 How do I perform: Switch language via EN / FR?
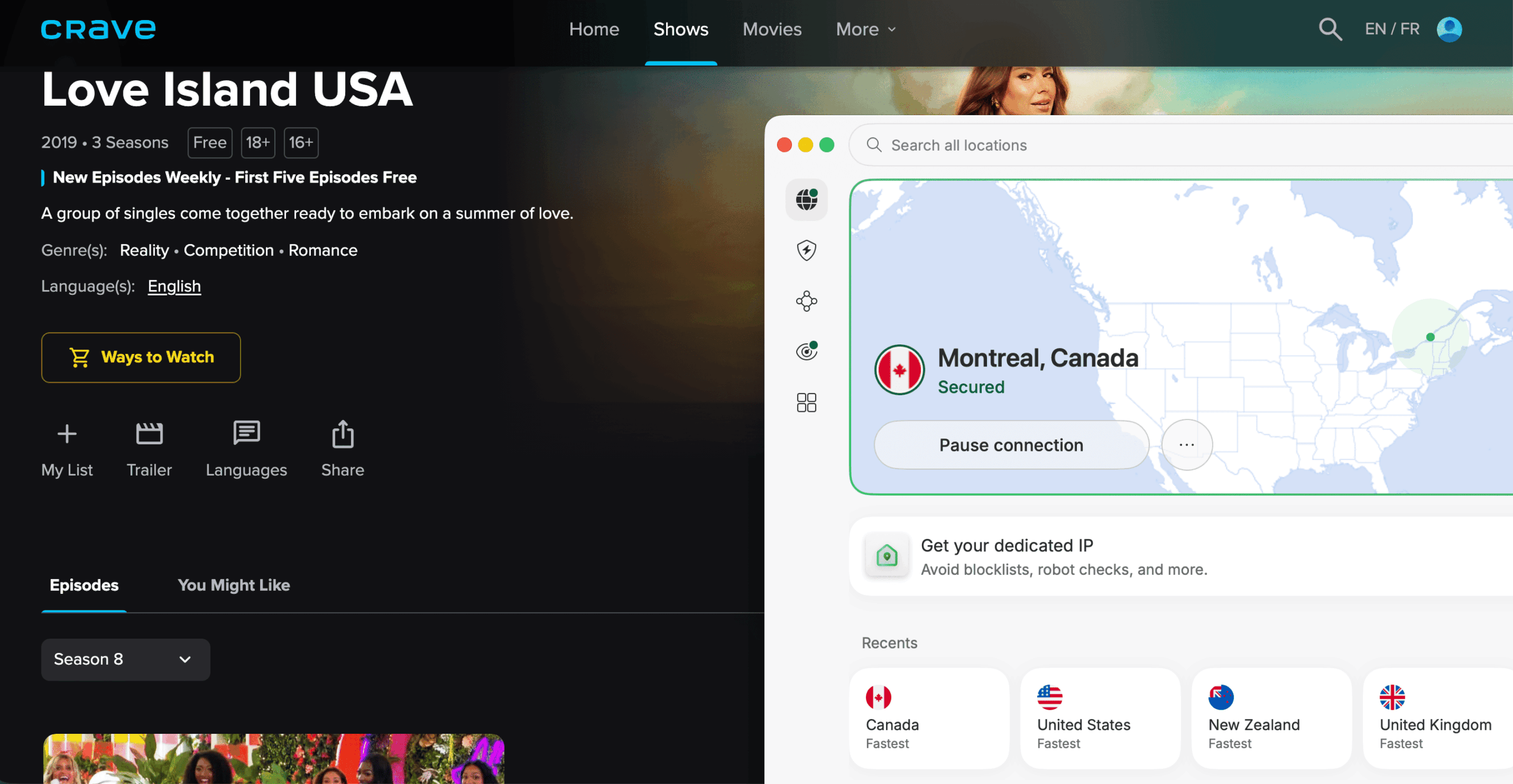[x=1392, y=29]
